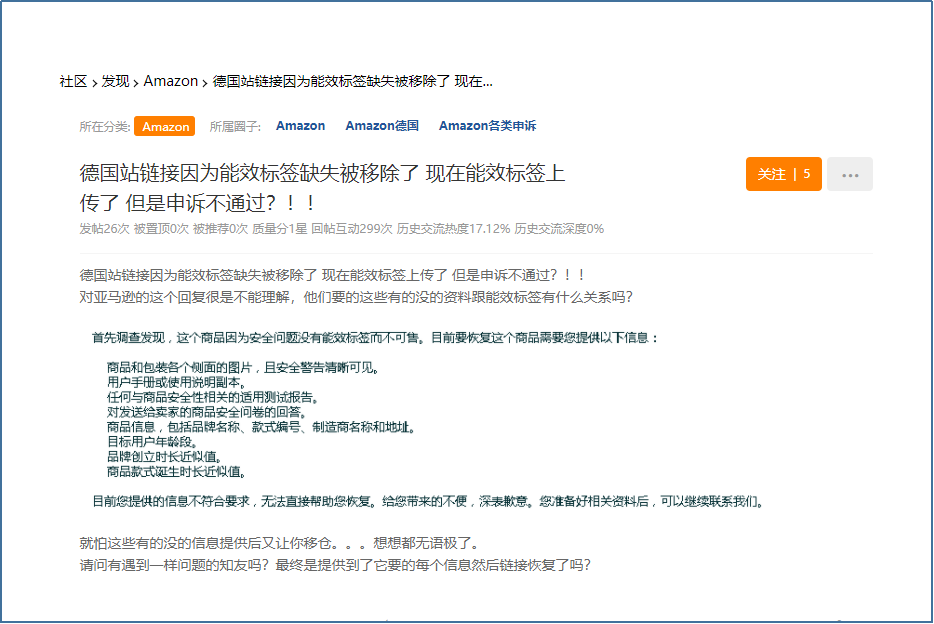Navigate to 发现 in the breadcrumb
The width and height of the screenshot is (934, 624).
pos(115,81)
